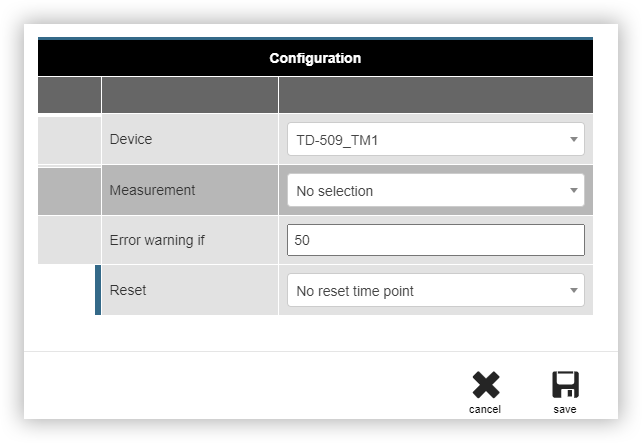Click the empty left cell of Measurement row
The height and width of the screenshot is (443, 642).
(x=69, y=191)
